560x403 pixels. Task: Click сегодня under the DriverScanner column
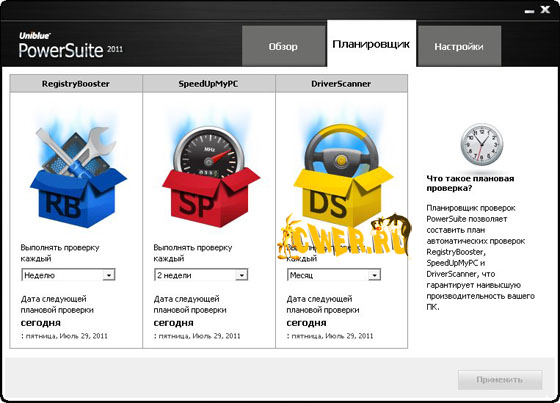pos(306,323)
